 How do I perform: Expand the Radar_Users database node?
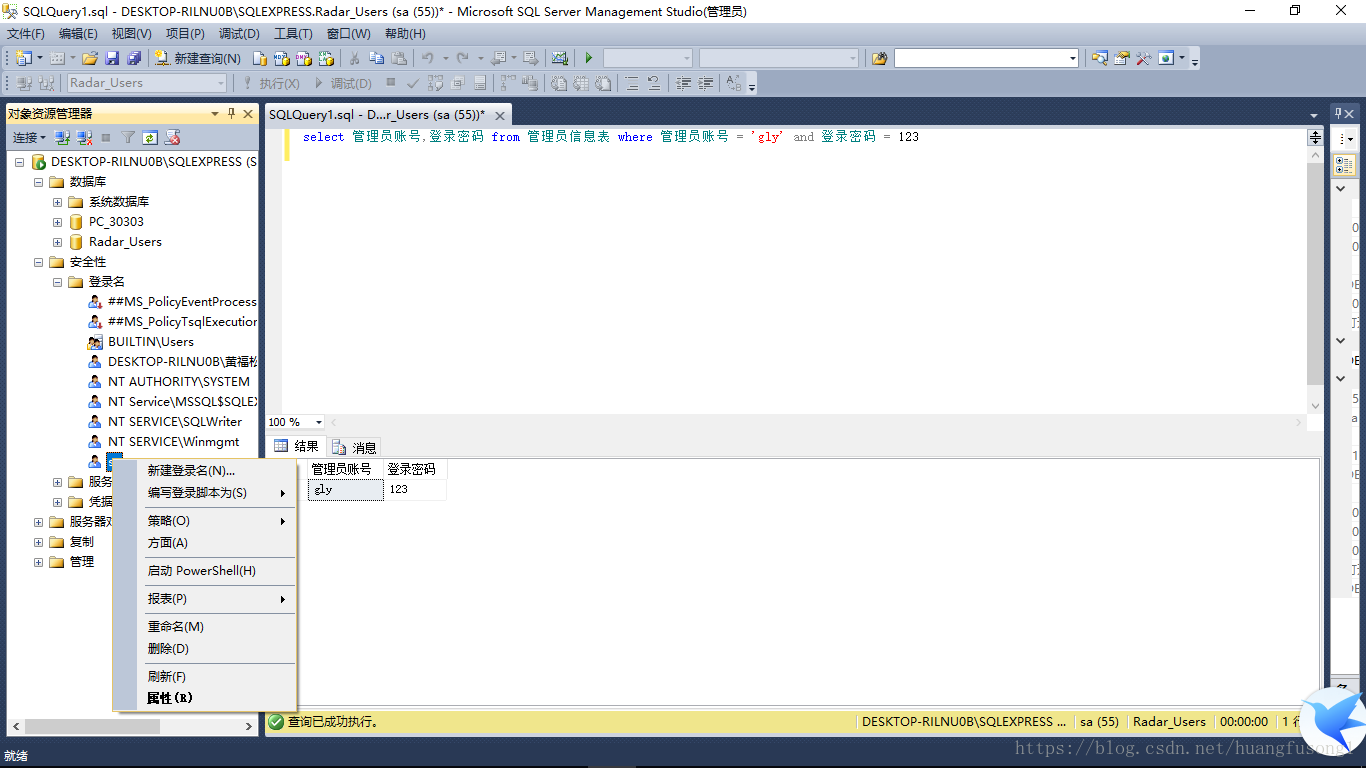[58, 242]
